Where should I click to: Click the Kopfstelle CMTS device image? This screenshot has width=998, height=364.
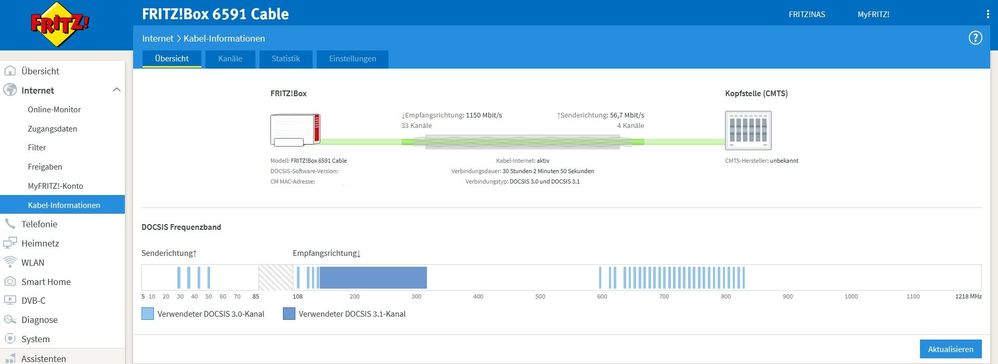coord(748,130)
